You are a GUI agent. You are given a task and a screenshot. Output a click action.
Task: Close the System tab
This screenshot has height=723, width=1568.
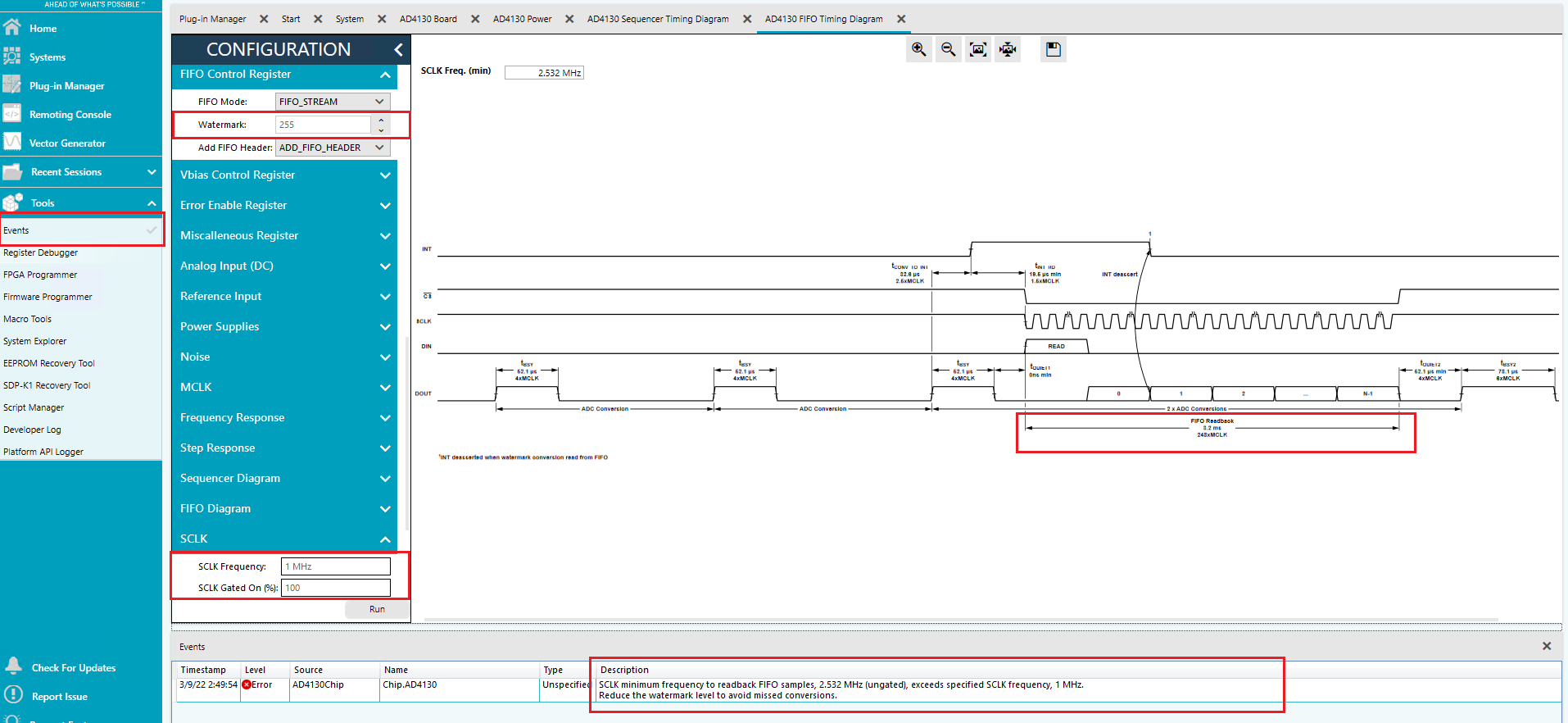[382, 19]
